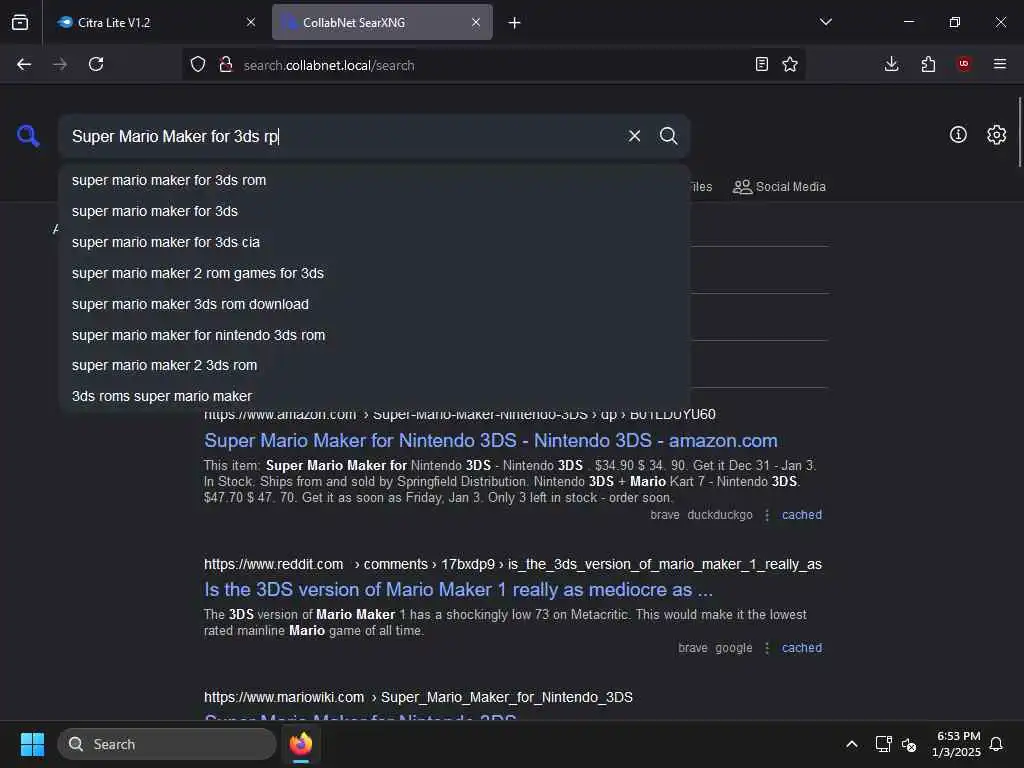The height and width of the screenshot is (768, 1024).
Task: Go back with the browser back arrow
Action: pyautogui.click(x=24, y=64)
